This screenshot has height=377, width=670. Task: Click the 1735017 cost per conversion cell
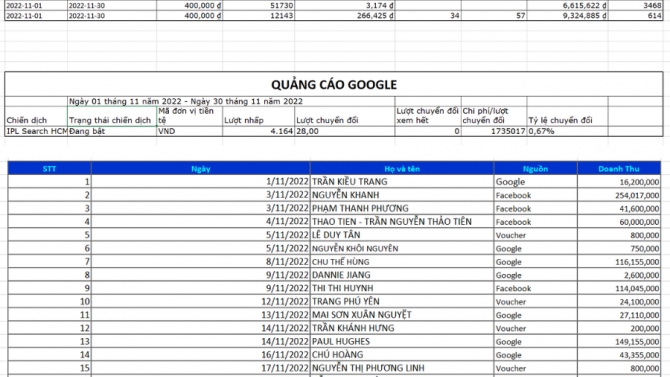coord(494,131)
